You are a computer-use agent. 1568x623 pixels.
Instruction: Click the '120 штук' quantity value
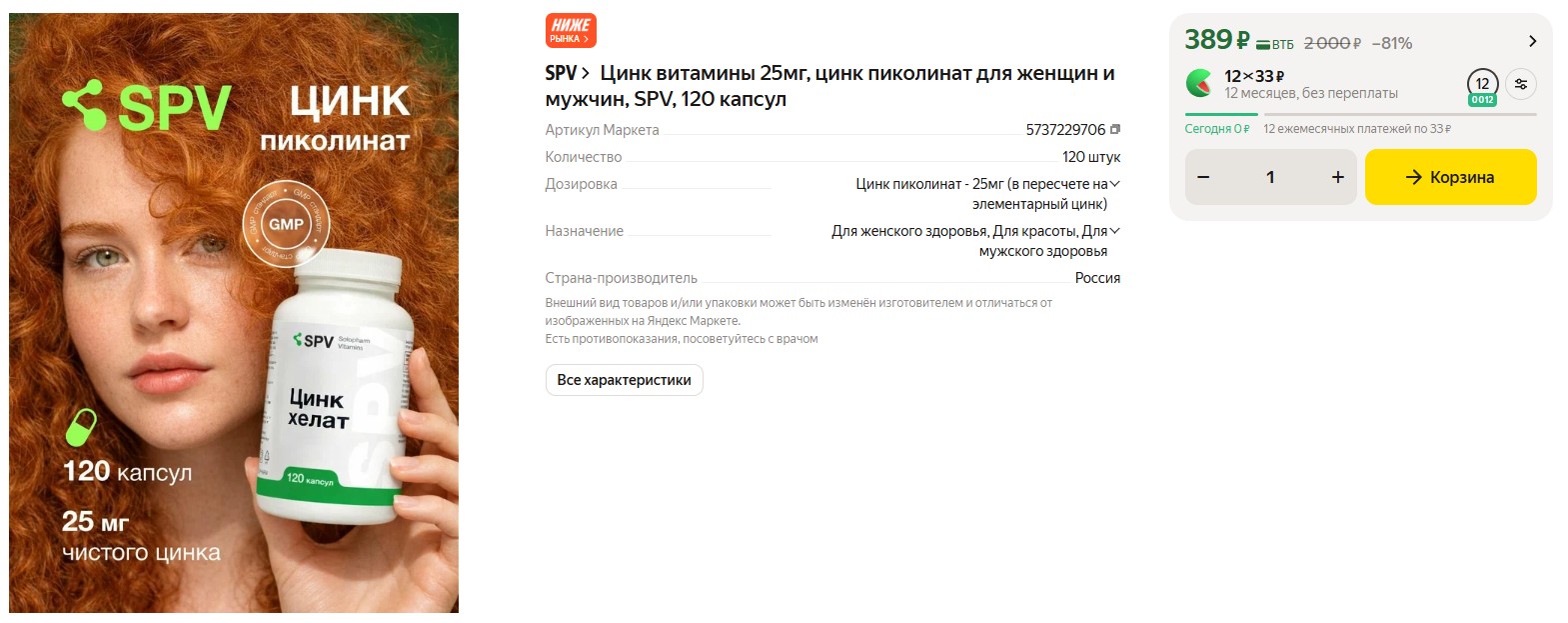coord(1091,157)
